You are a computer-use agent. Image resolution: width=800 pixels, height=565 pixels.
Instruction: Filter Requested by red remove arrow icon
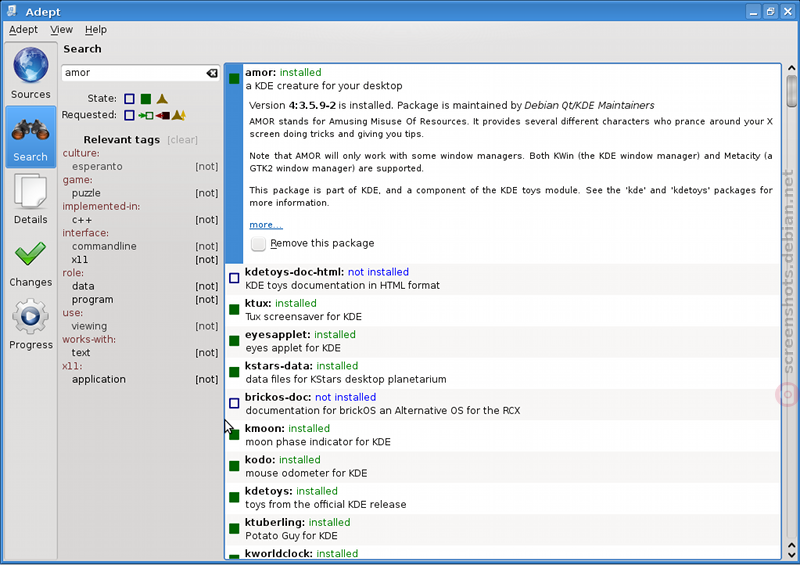click(163, 115)
